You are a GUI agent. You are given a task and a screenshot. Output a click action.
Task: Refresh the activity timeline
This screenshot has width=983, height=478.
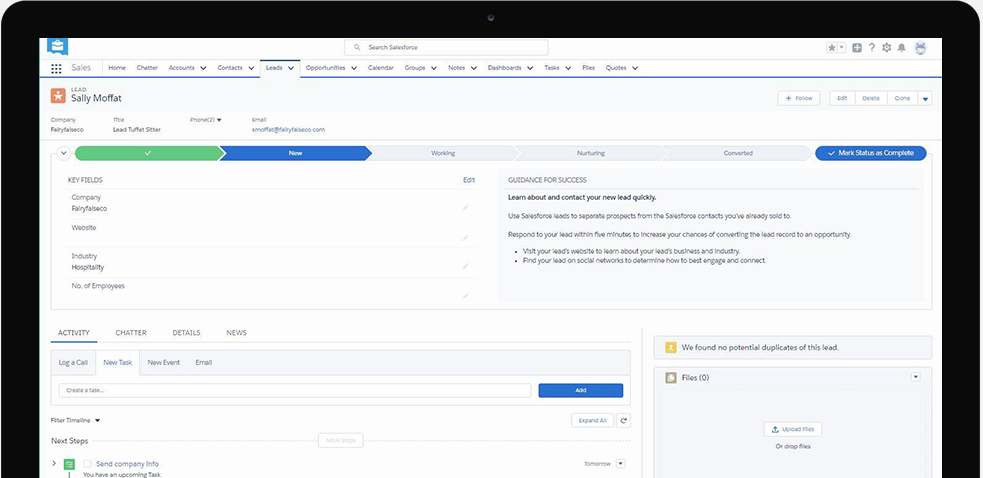[x=623, y=421]
